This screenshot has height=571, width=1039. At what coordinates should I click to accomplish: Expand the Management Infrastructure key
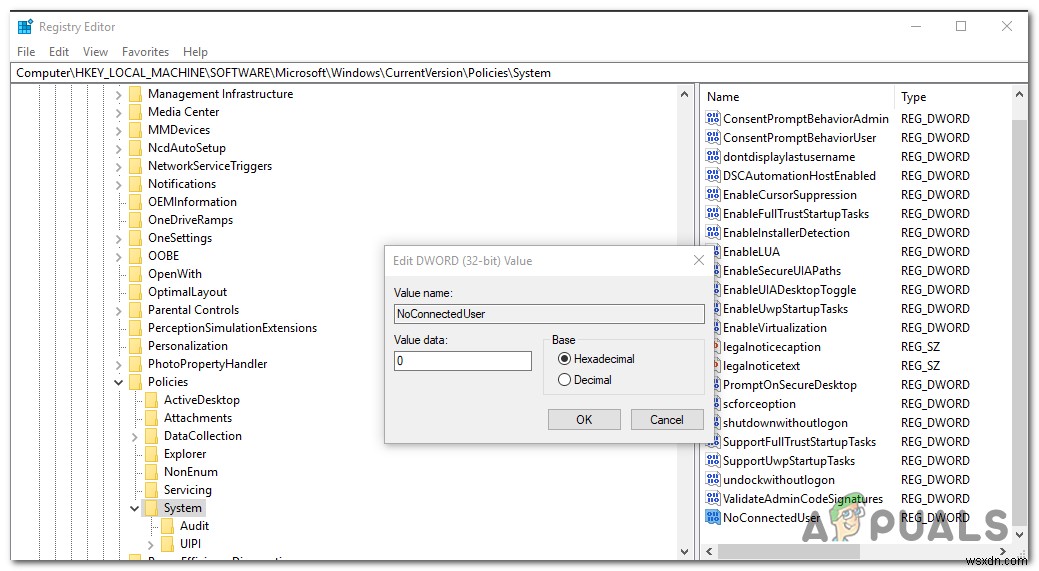[119, 95]
